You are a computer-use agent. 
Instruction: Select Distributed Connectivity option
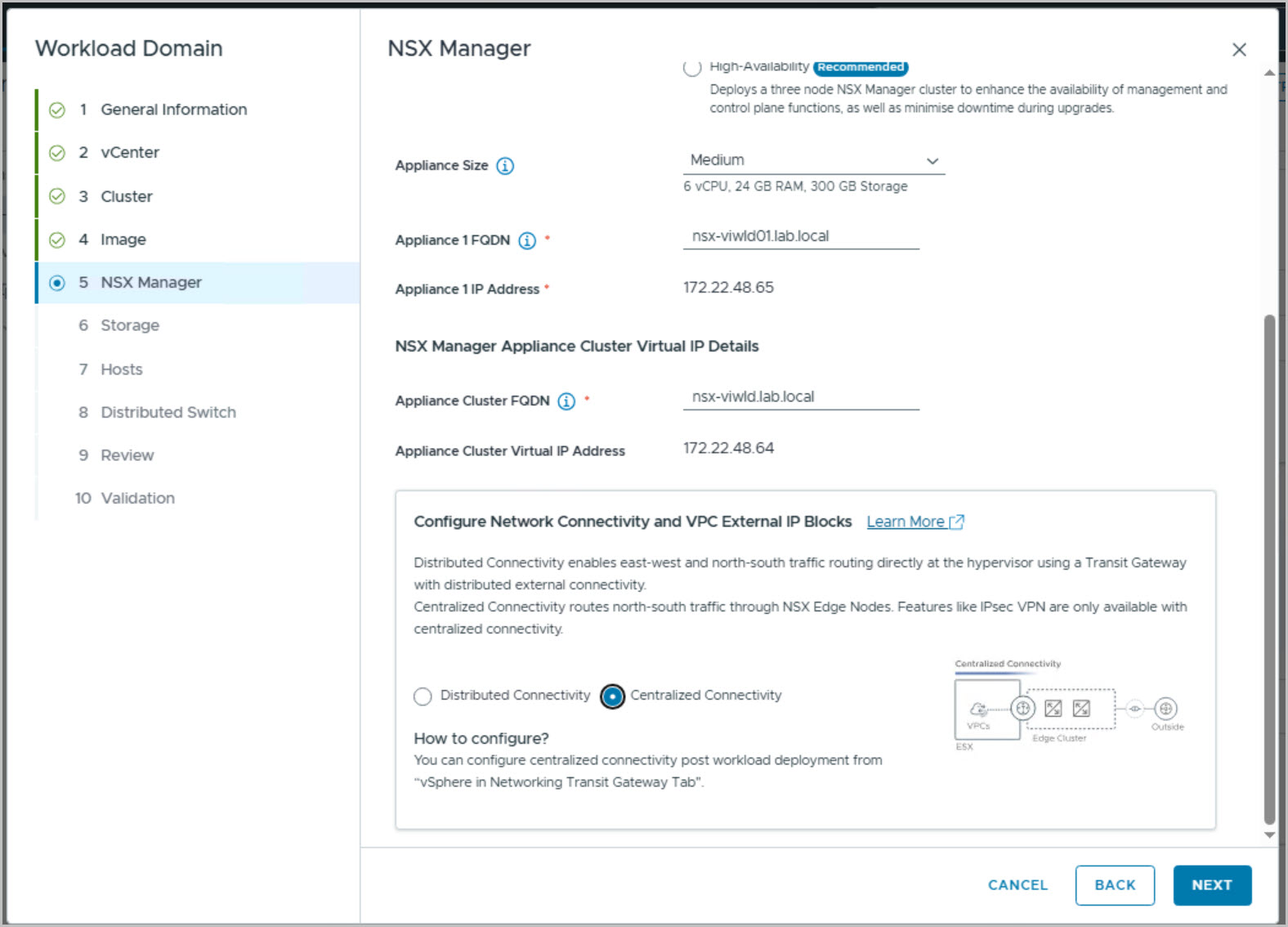423,696
